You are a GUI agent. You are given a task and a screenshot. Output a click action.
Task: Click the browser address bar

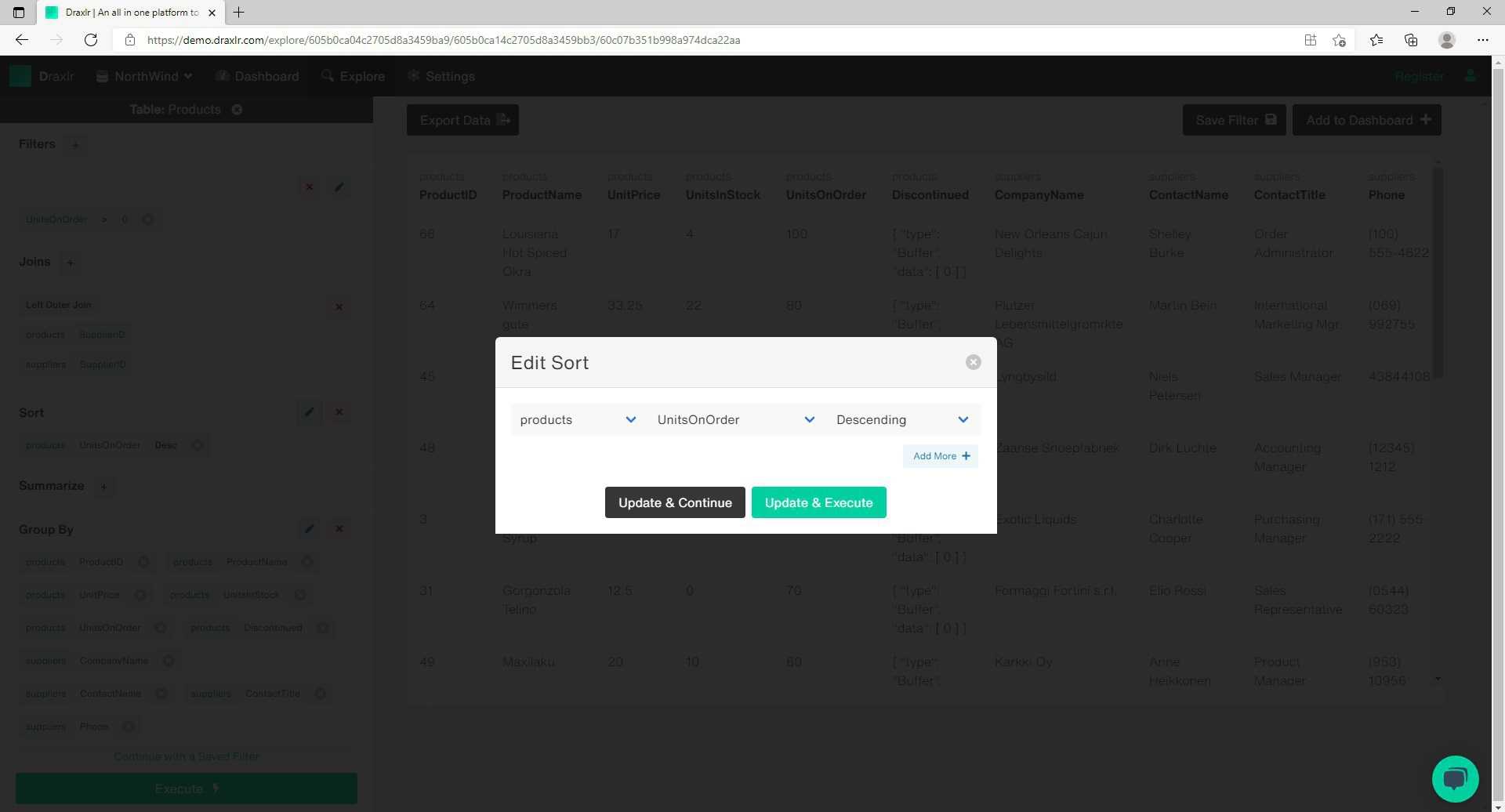click(705, 40)
